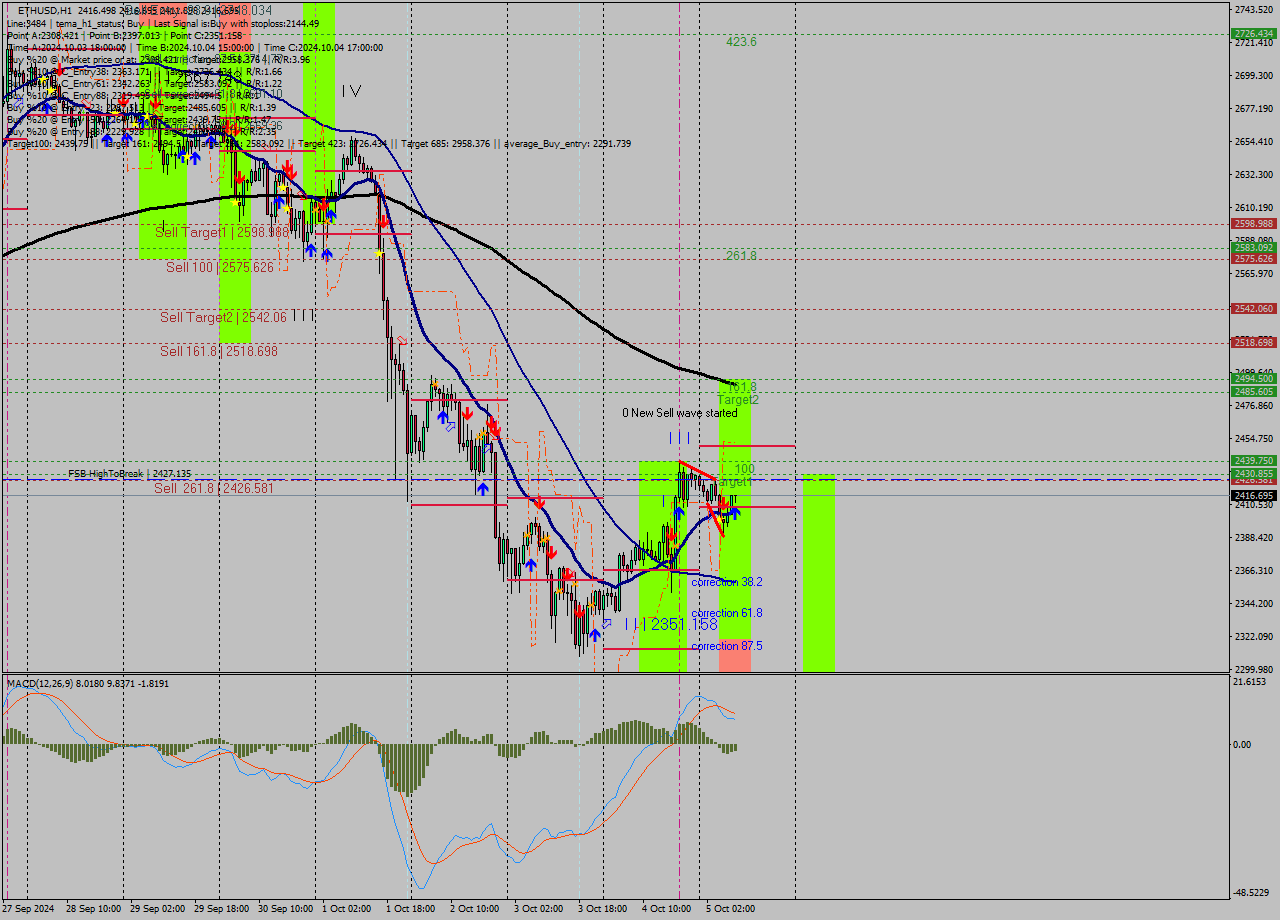
Task: Click the 'Target 685: 2958.376' text
Action: (445, 143)
